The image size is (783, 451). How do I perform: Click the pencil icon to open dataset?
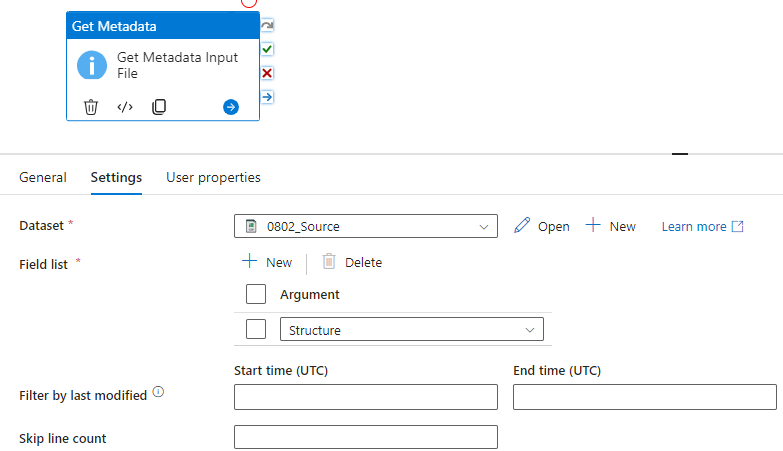click(522, 226)
